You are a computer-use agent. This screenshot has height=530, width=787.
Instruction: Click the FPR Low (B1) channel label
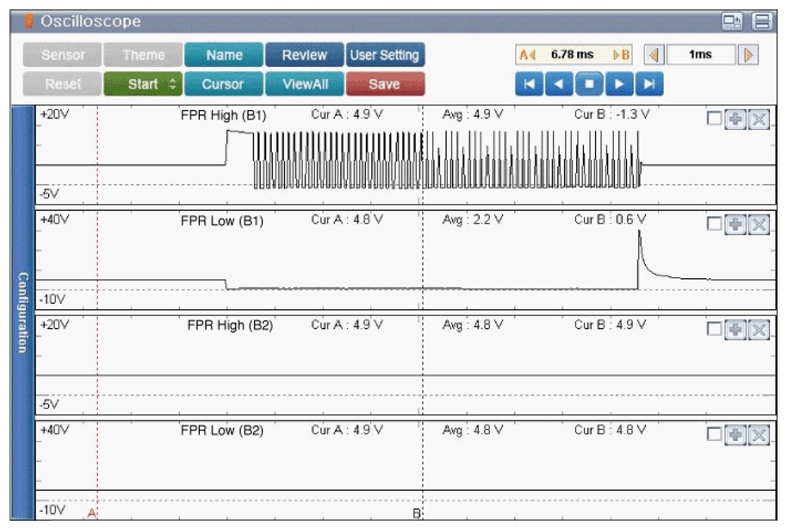coord(222,220)
